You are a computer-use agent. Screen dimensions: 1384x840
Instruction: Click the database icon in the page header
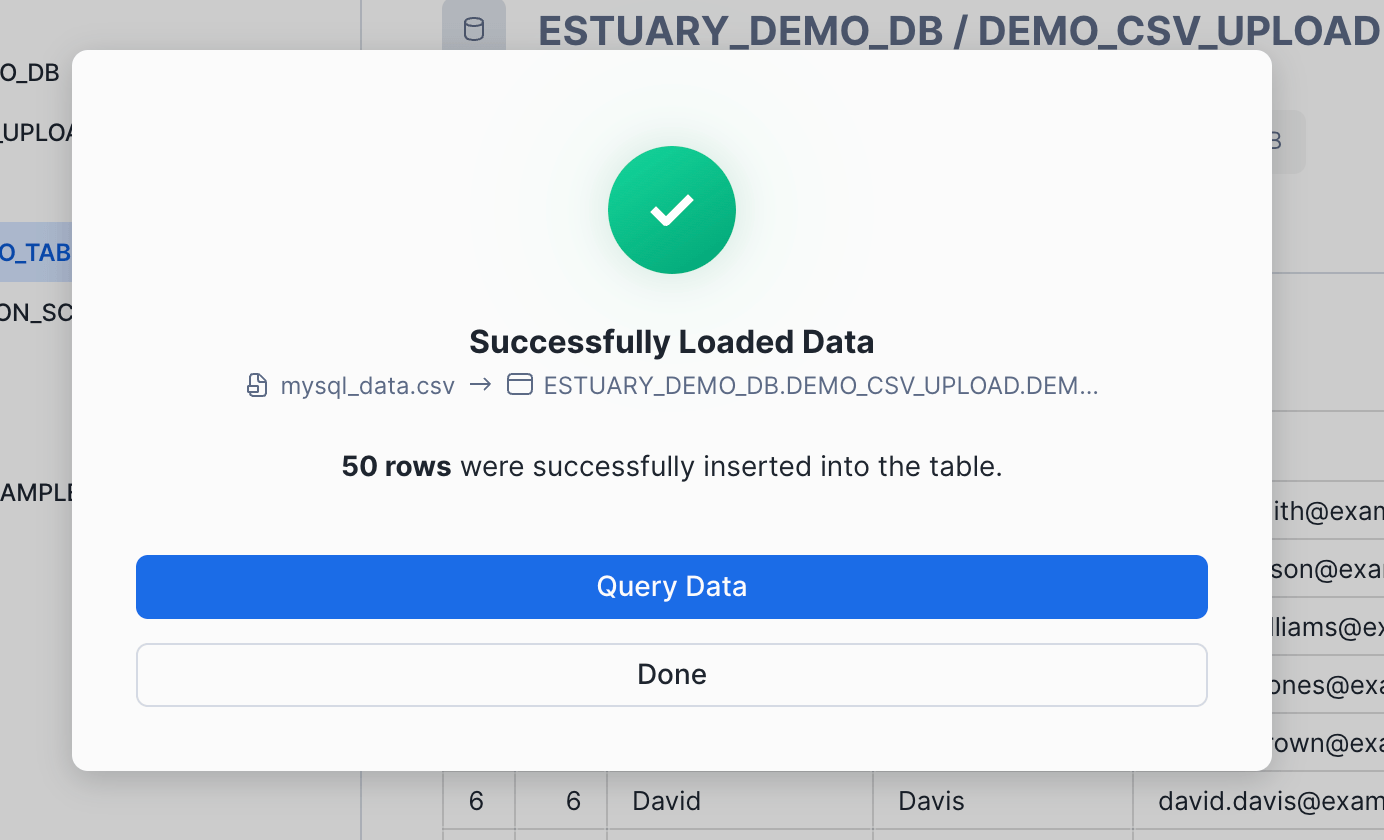473,27
